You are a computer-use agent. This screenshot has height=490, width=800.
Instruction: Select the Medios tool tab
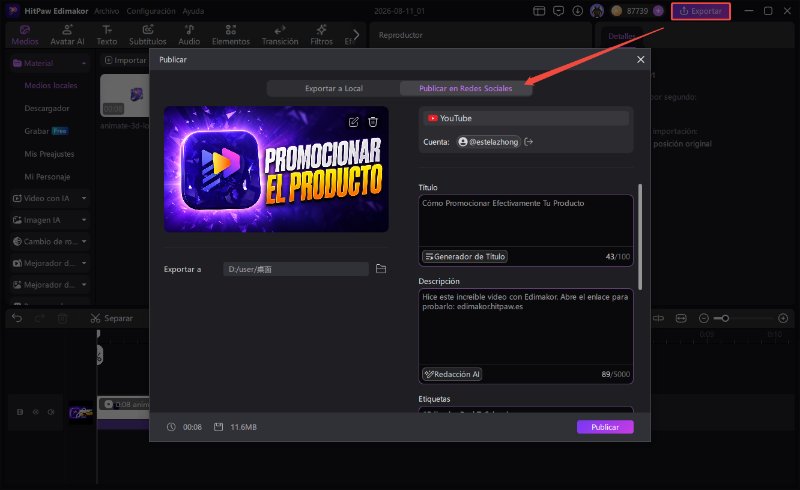pyautogui.click(x=24, y=35)
